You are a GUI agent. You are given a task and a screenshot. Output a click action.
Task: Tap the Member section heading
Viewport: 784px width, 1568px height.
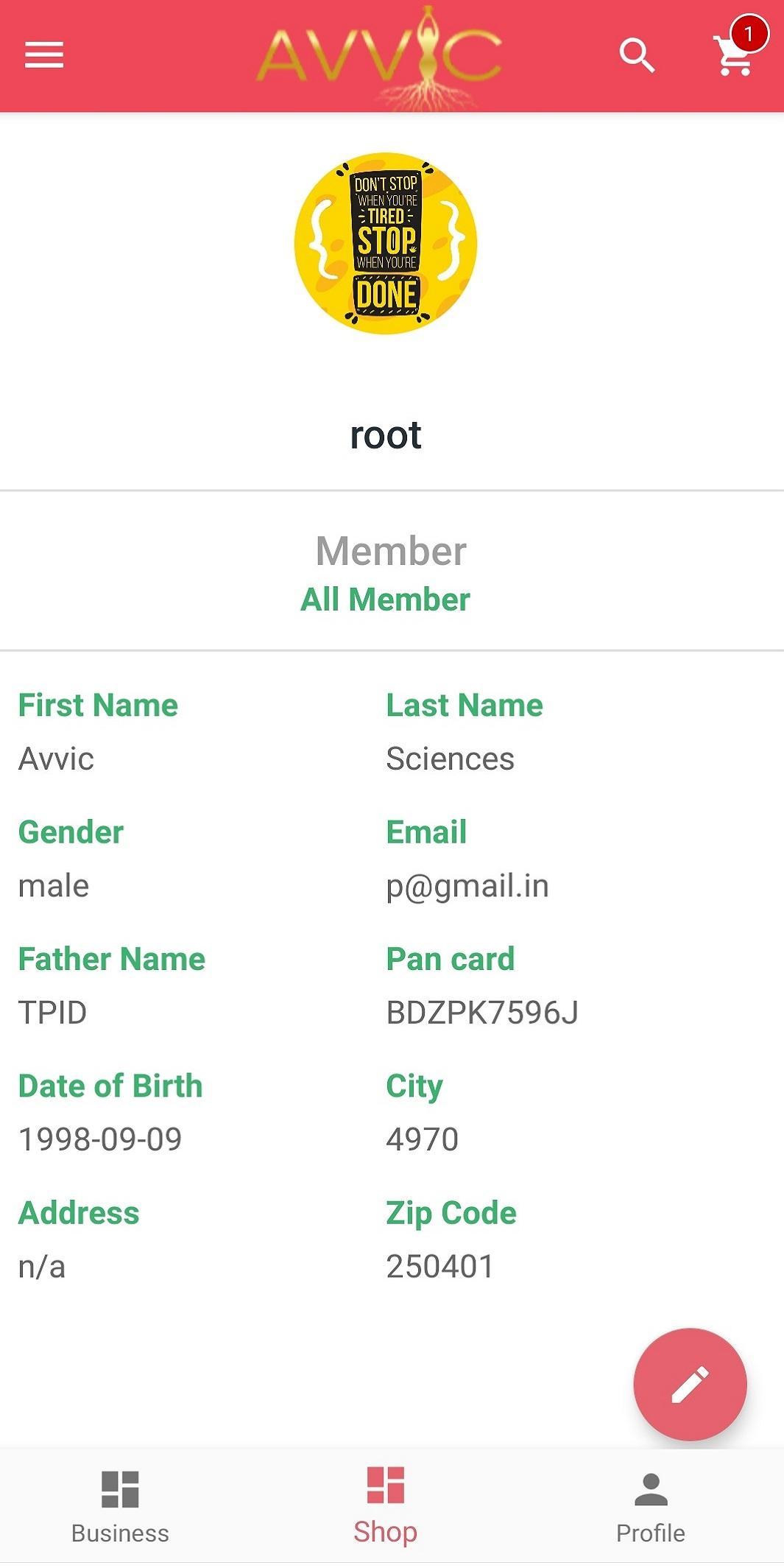click(x=391, y=551)
